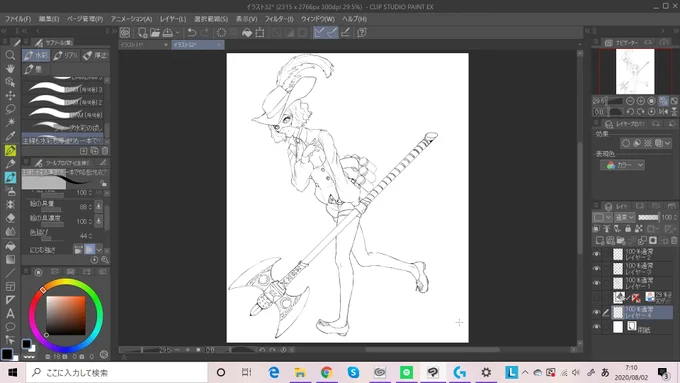Image resolution: width=680 pixels, height=383 pixels.
Task: Show the hidden 3D layer
Action: coord(597,298)
